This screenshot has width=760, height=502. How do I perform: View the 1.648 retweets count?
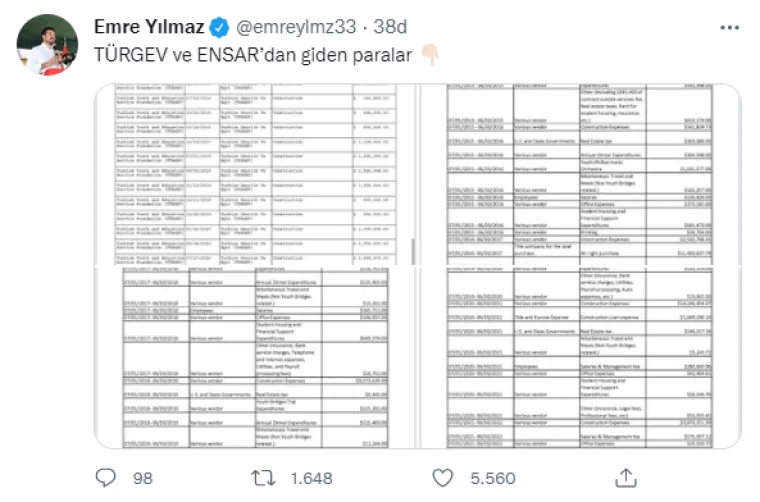coord(311,478)
